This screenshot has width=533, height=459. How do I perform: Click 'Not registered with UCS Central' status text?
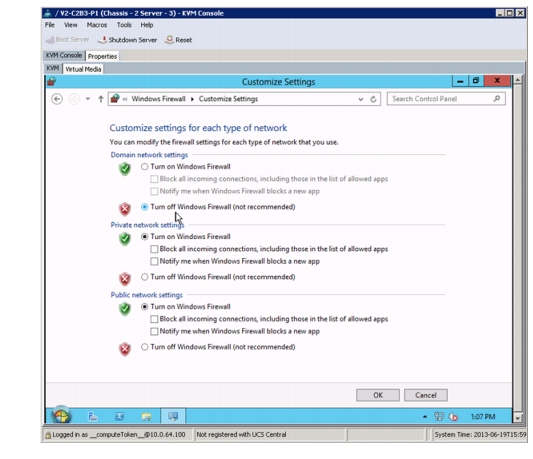click(x=241, y=435)
